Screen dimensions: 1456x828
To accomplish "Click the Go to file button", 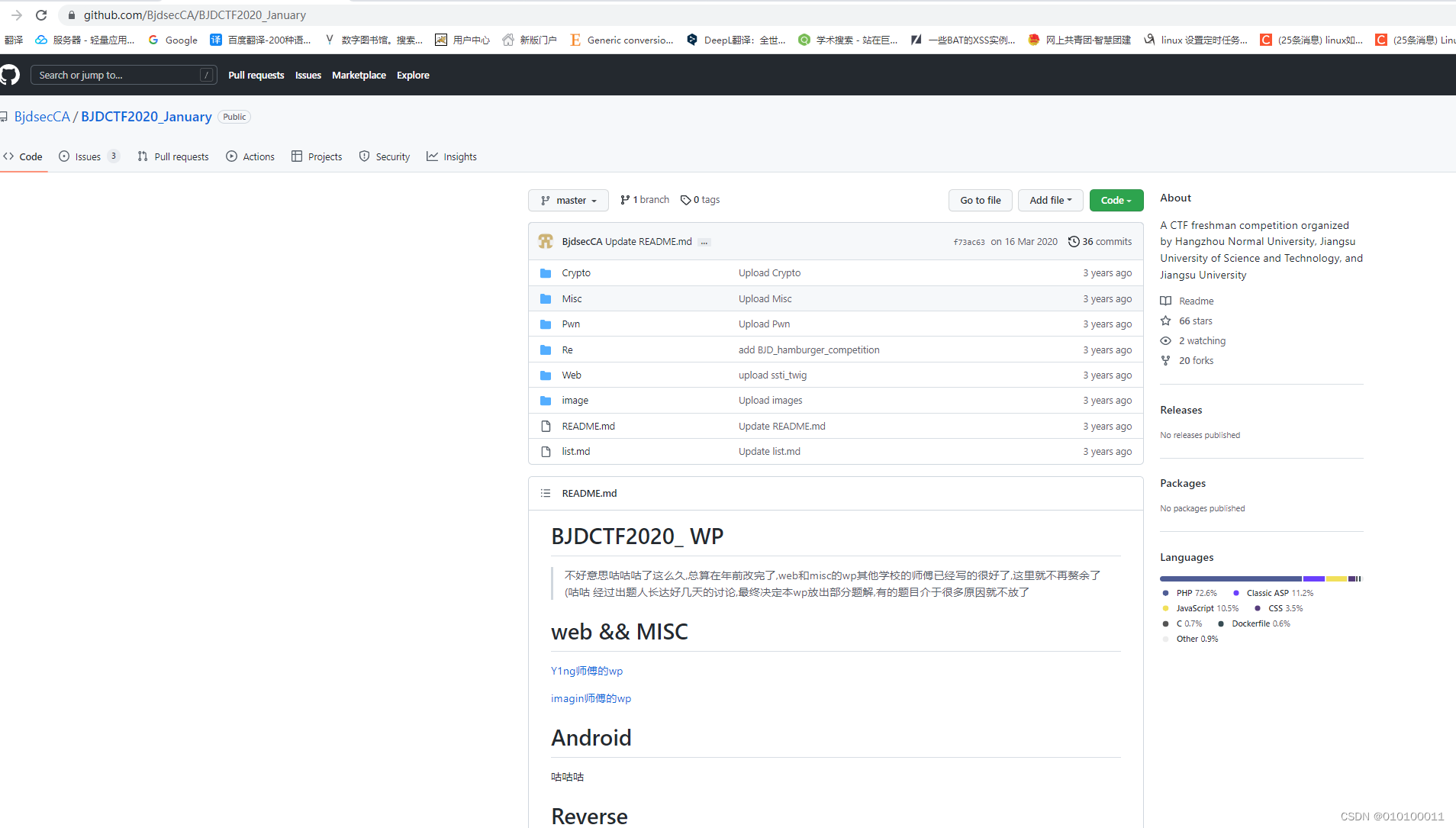I will [x=981, y=200].
